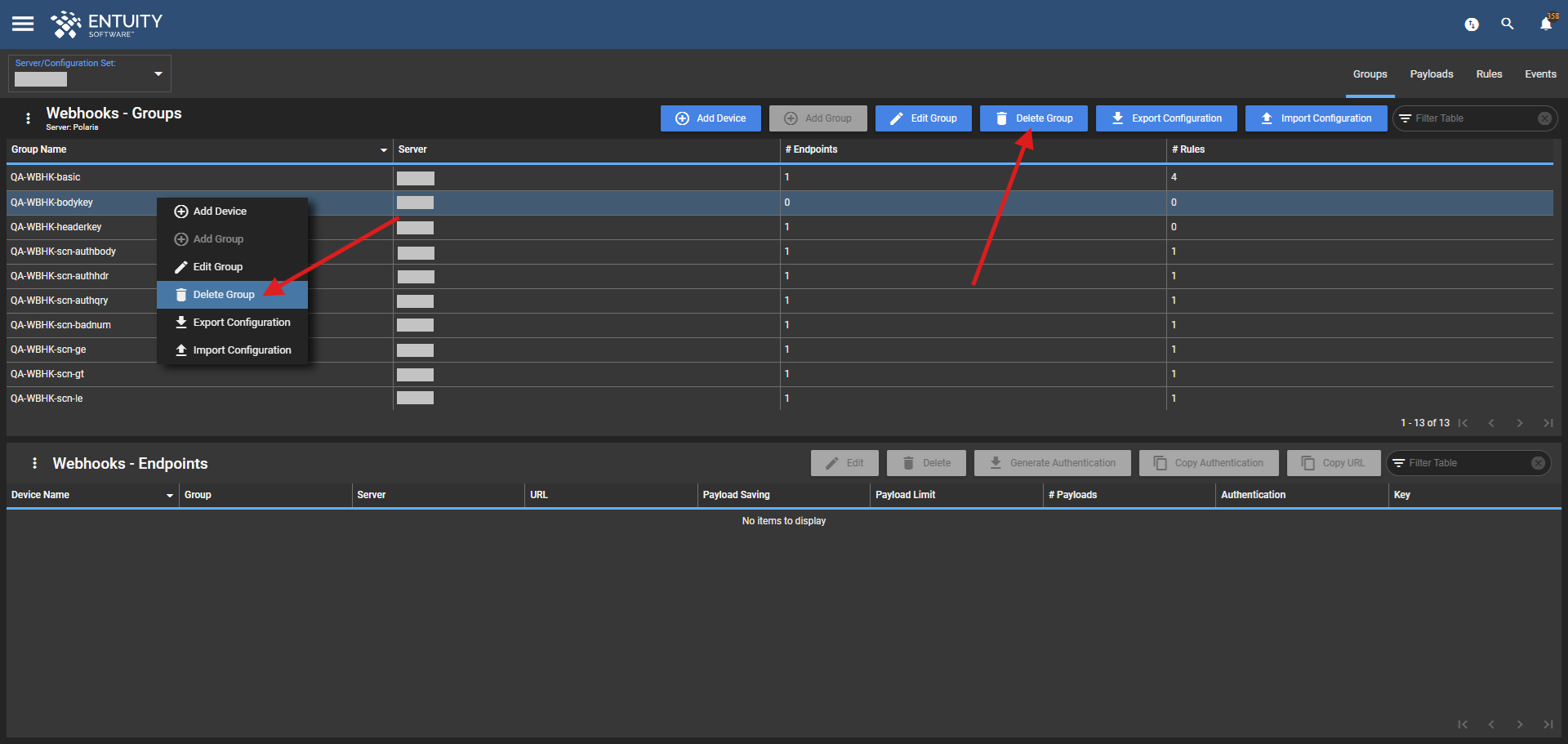Clear the Endpoints Filter Table field
This screenshot has height=744, width=1568.
tap(1538, 463)
